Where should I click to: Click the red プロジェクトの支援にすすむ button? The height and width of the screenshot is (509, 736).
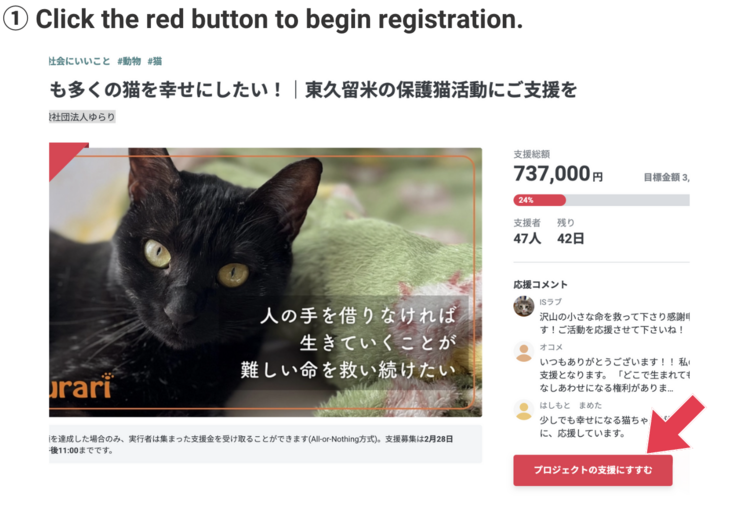point(592,470)
